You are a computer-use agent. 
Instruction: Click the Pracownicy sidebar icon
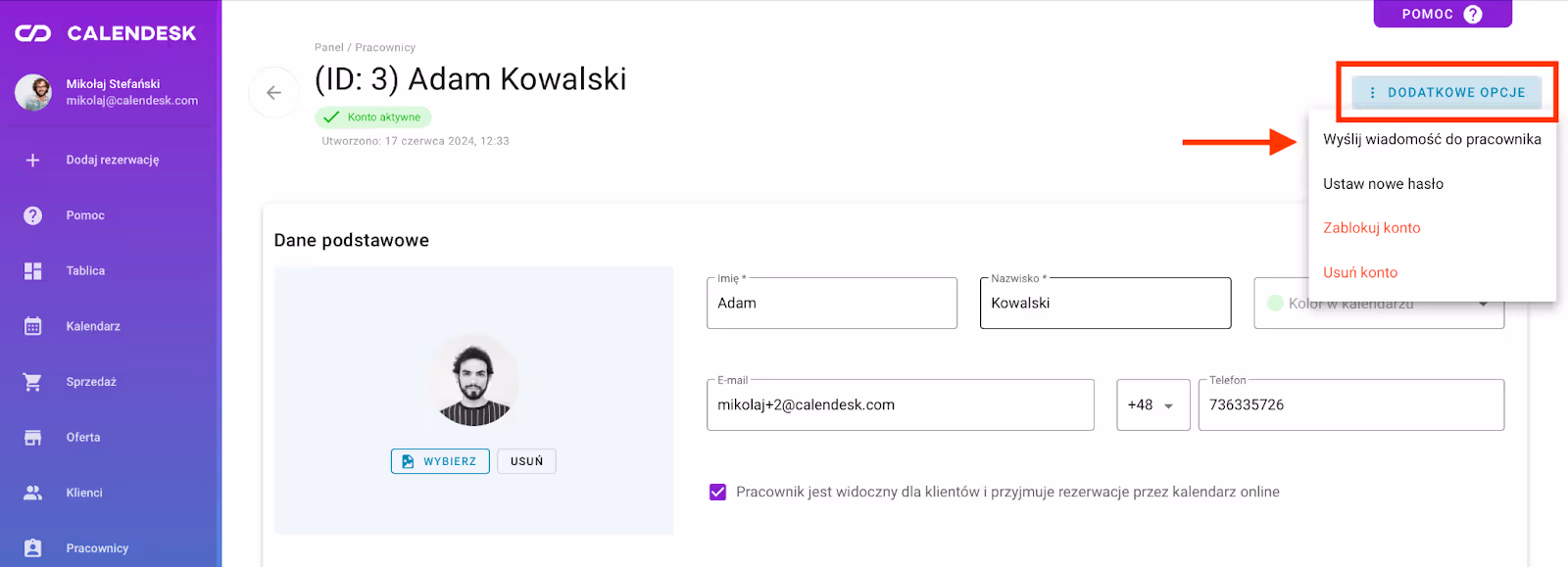coord(32,547)
